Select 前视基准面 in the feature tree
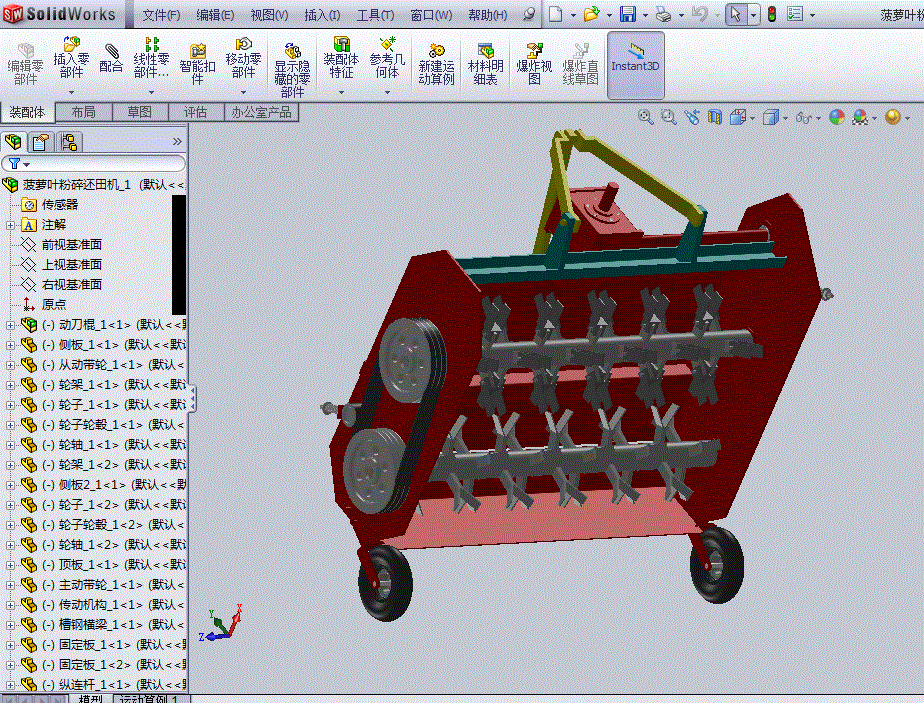 pyautogui.click(x=71, y=245)
